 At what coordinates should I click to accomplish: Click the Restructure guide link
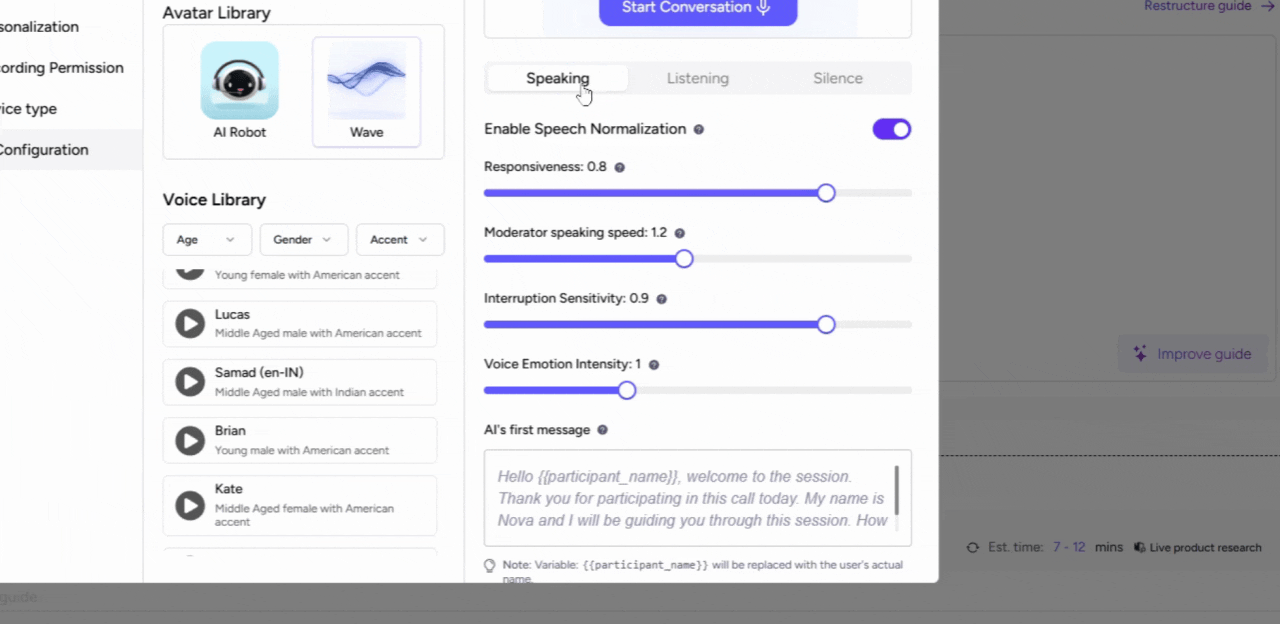pos(1197,6)
